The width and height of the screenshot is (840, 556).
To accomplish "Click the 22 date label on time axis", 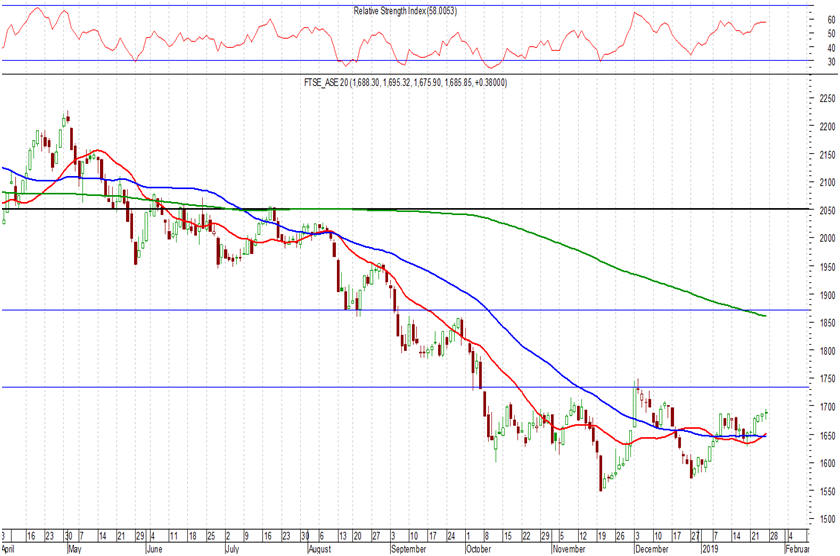I will pos(526,536).
